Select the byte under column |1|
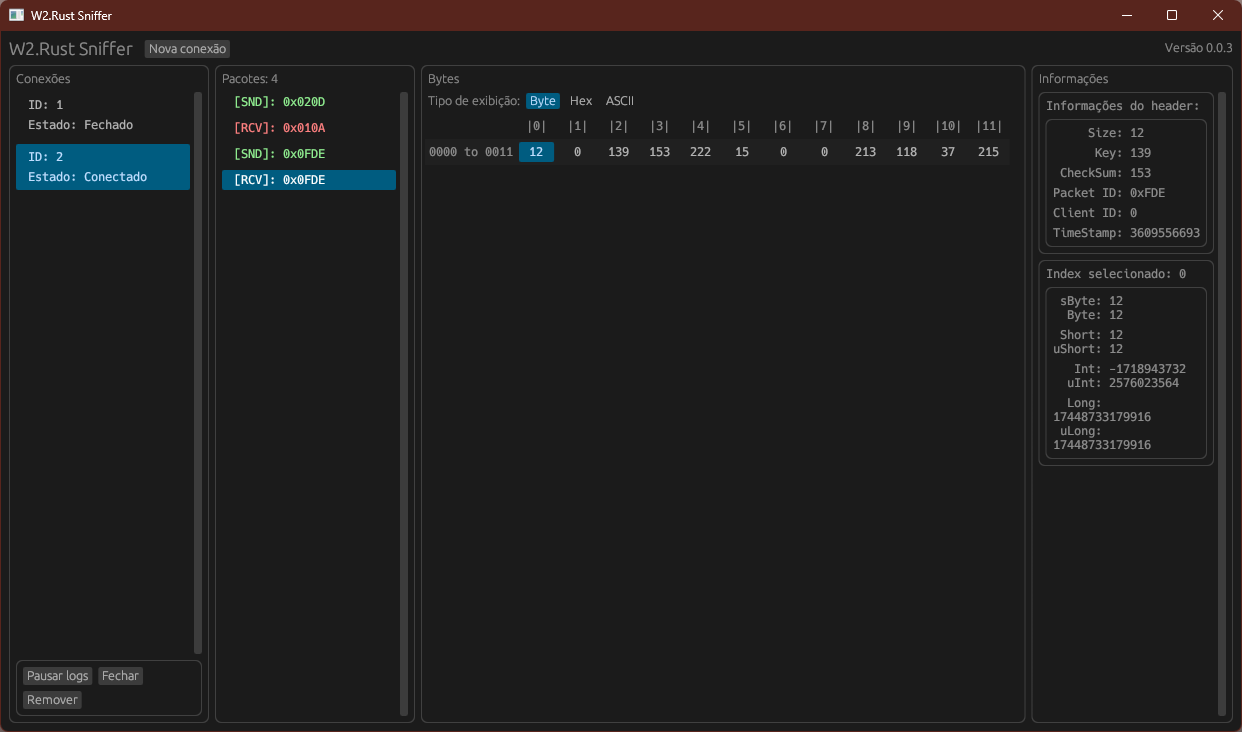Image resolution: width=1242 pixels, height=732 pixels. (x=578, y=152)
